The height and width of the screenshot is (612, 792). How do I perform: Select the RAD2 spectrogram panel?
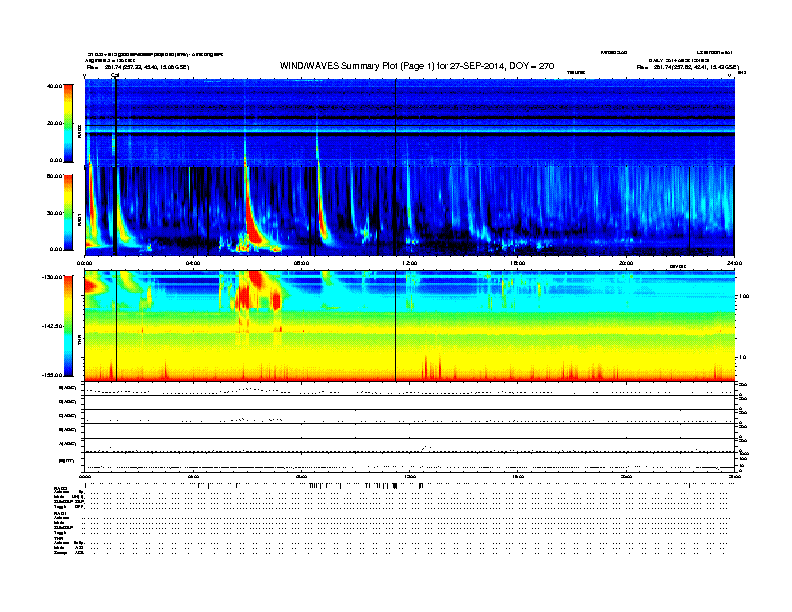(x=410, y=123)
